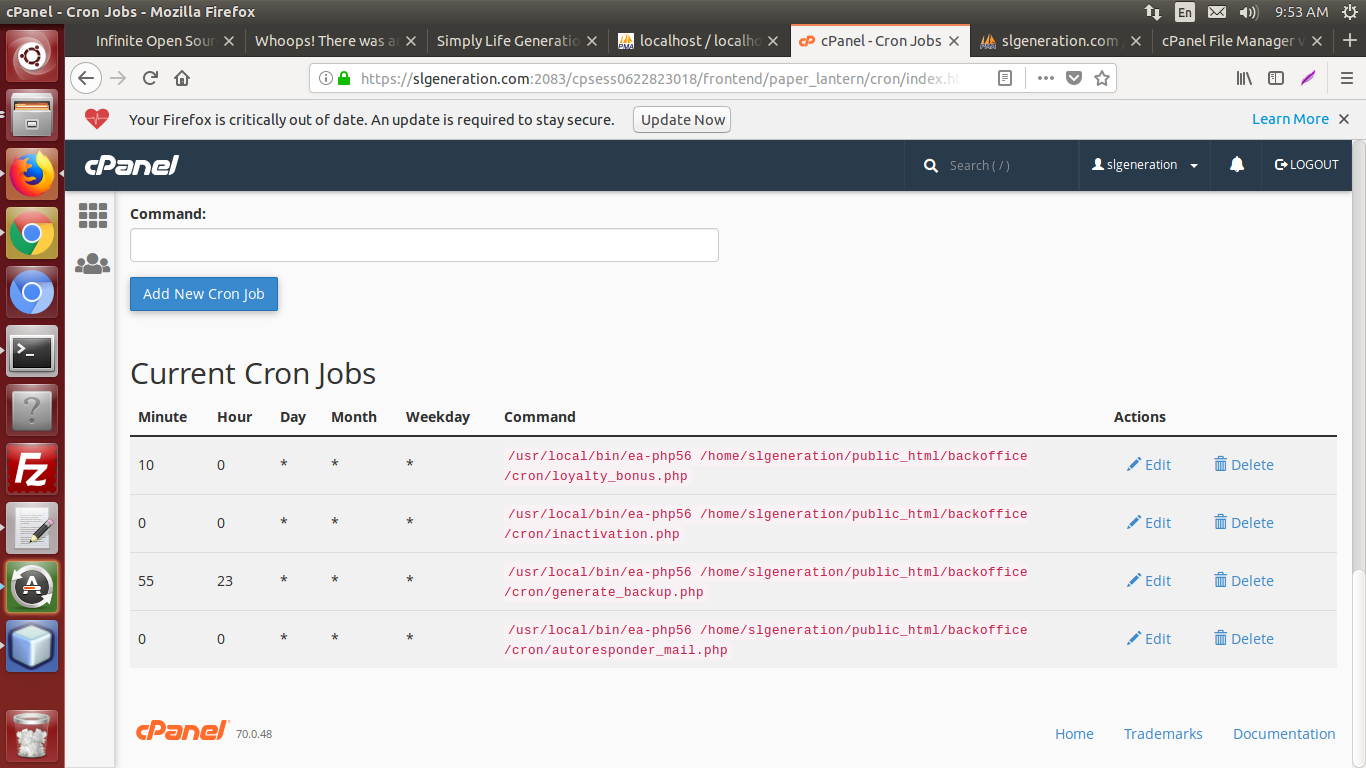The image size is (1366, 768).
Task: Open Terminal from the Ubuntu dock
Action: coord(32,351)
